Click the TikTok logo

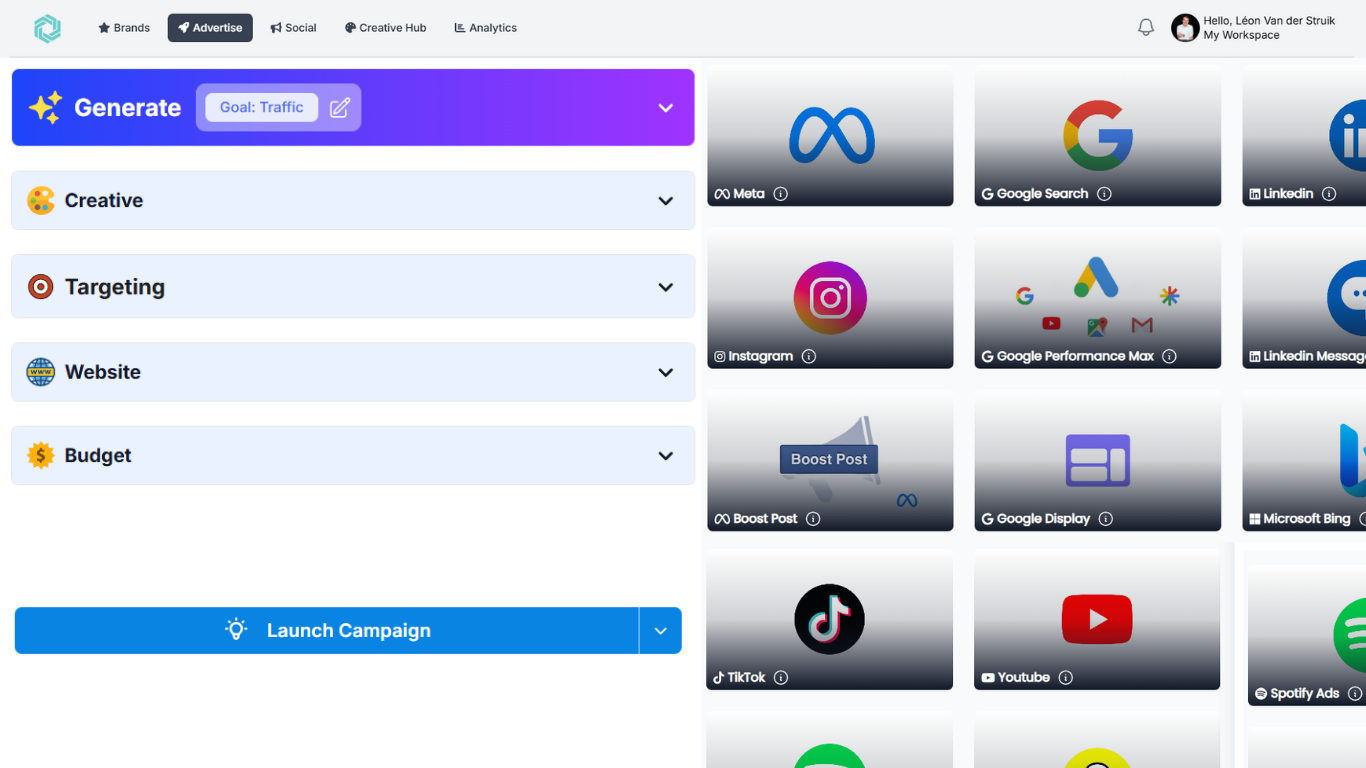pos(829,619)
